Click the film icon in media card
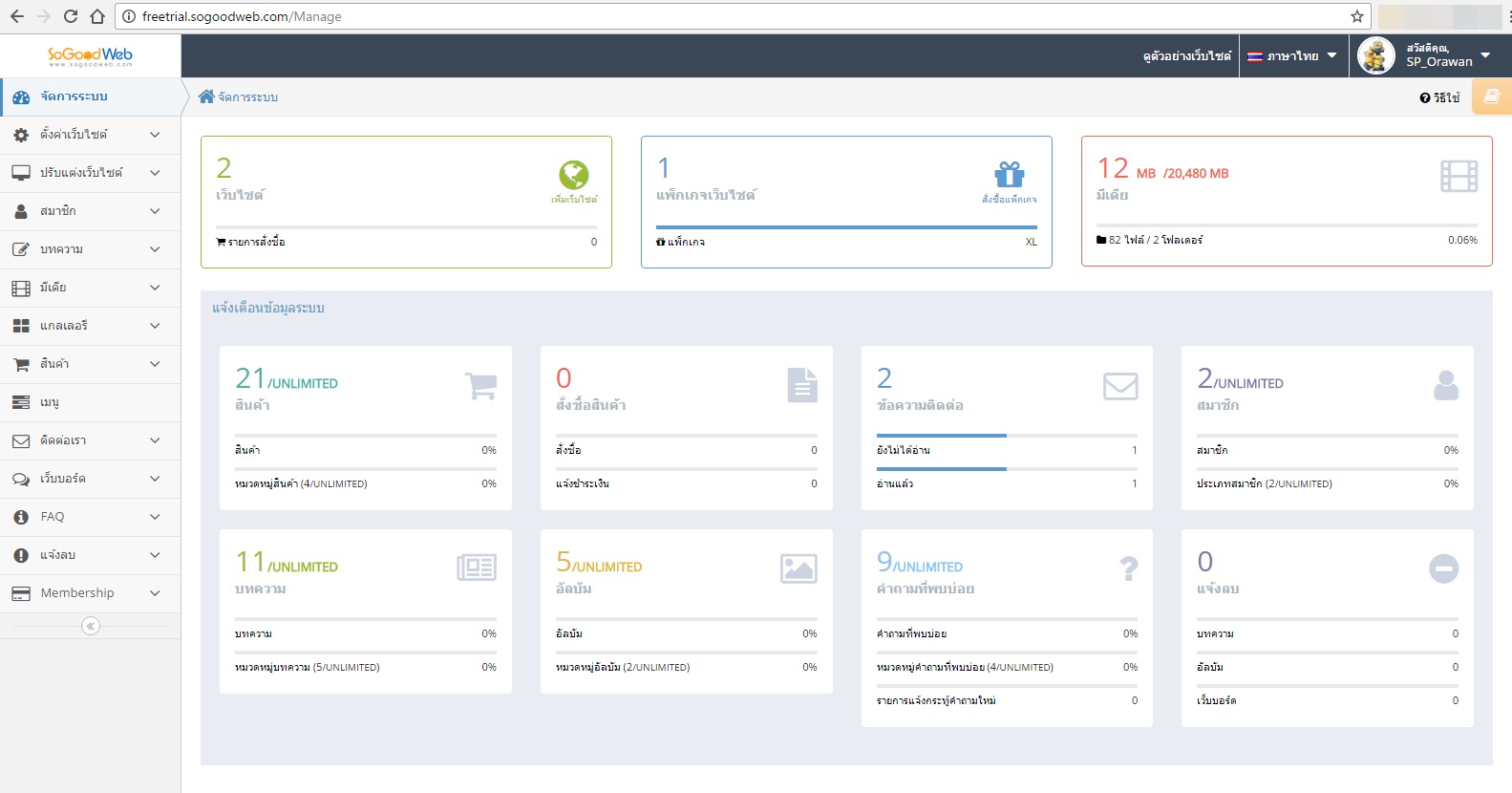This screenshot has width=1512, height=793. (x=1459, y=176)
